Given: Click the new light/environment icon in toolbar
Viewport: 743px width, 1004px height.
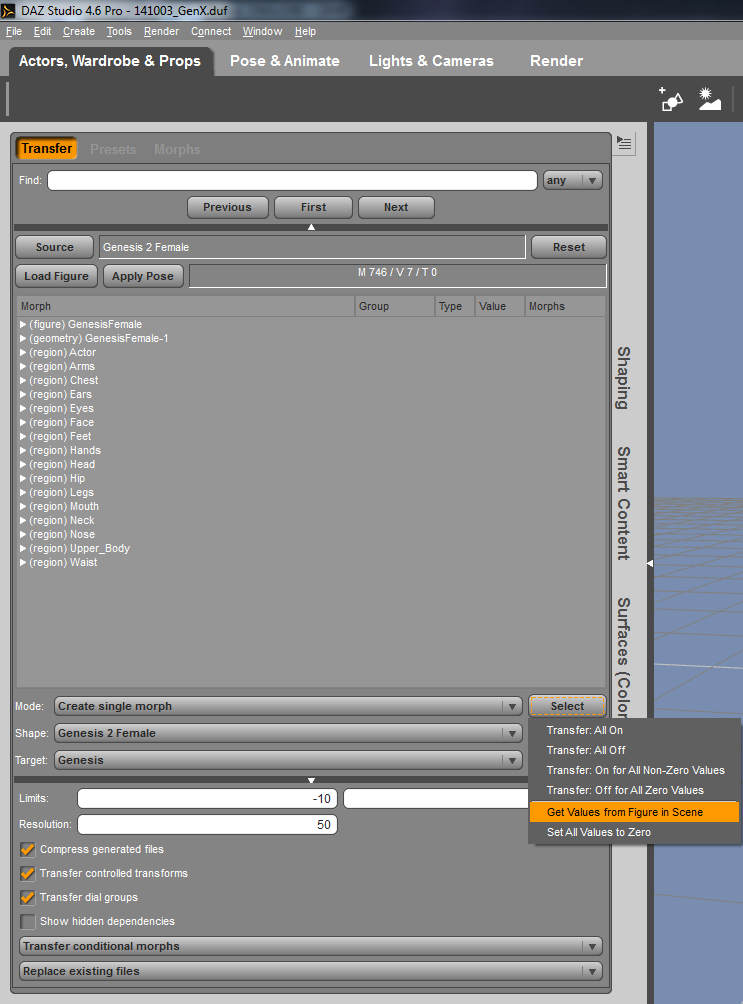Looking at the screenshot, I should pos(709,99).
